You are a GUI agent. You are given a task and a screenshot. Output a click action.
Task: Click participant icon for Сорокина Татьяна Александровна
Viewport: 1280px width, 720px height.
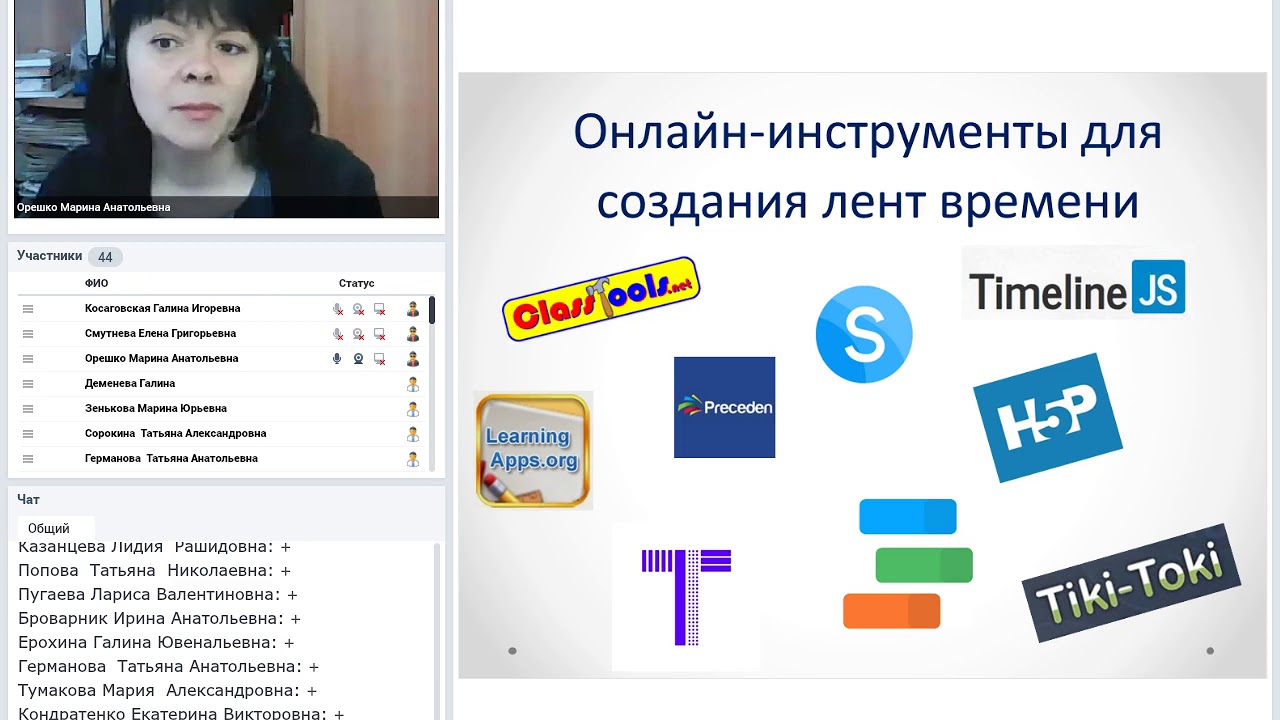pyautogui.click(x=413, y=434)
